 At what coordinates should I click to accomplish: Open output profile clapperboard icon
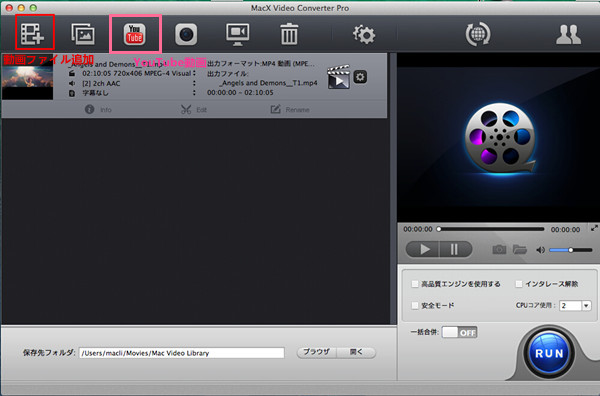[x=339, y=77]
